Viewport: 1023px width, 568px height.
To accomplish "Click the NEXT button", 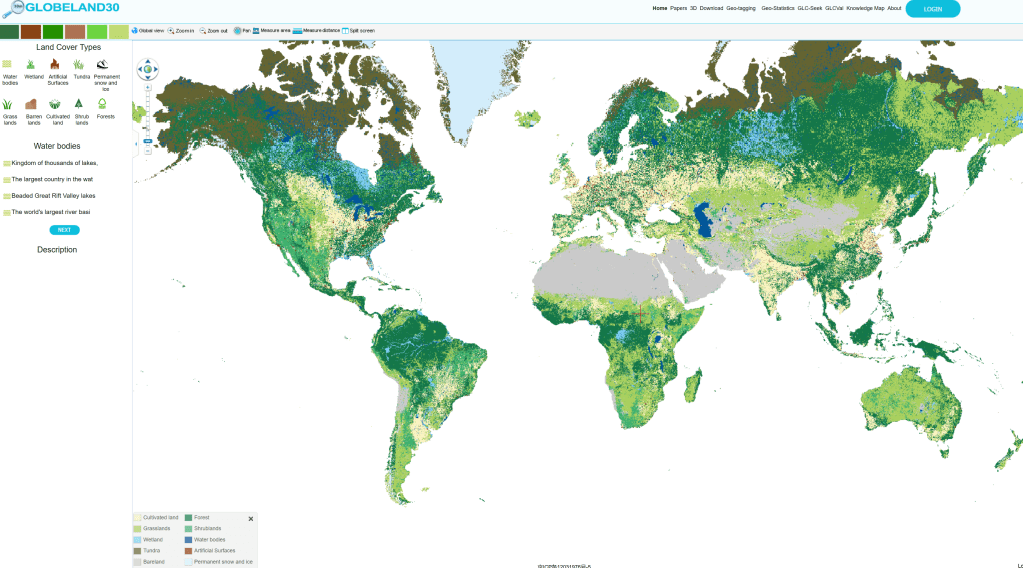I will click(64, 230).
